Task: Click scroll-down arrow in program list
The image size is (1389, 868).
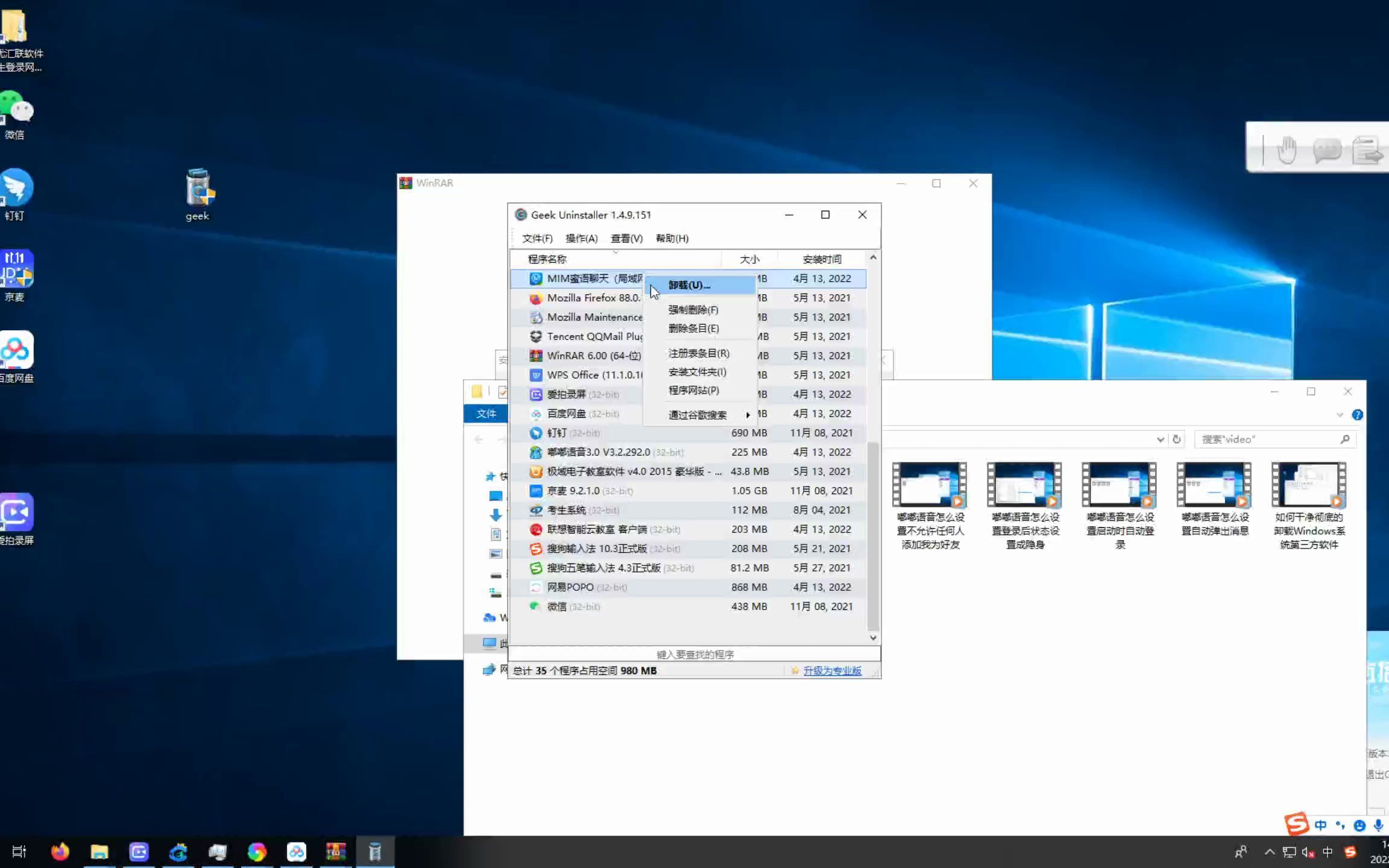Action: [873, 638]
